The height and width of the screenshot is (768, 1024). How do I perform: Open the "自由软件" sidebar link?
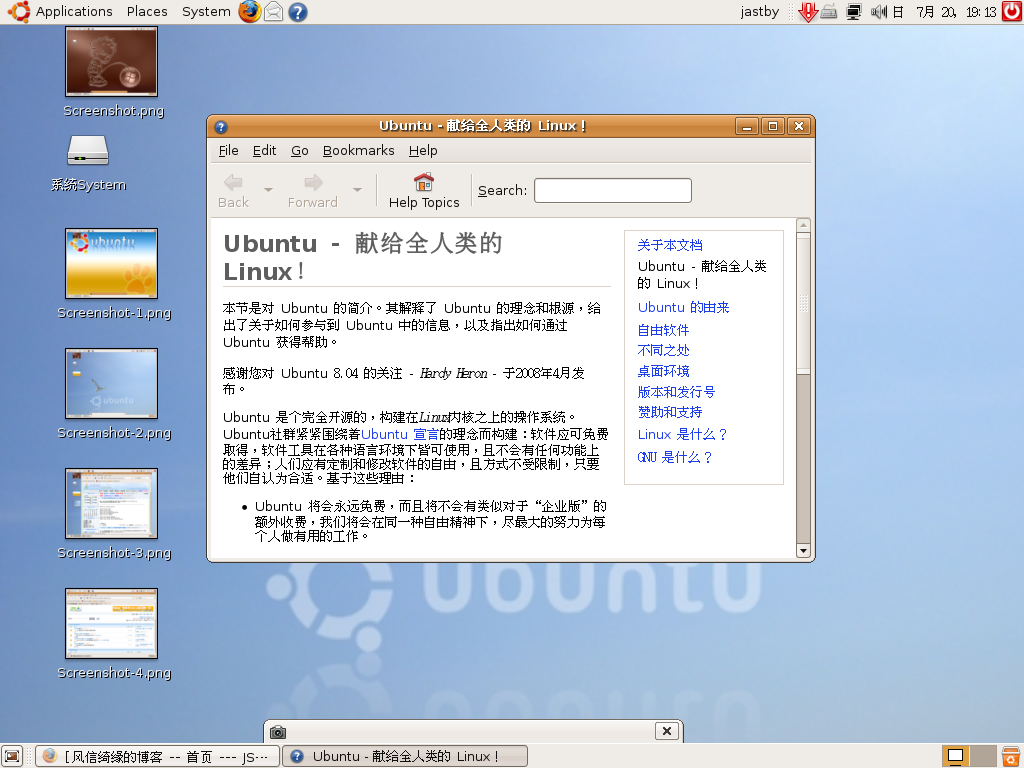(x=663, y=329)
